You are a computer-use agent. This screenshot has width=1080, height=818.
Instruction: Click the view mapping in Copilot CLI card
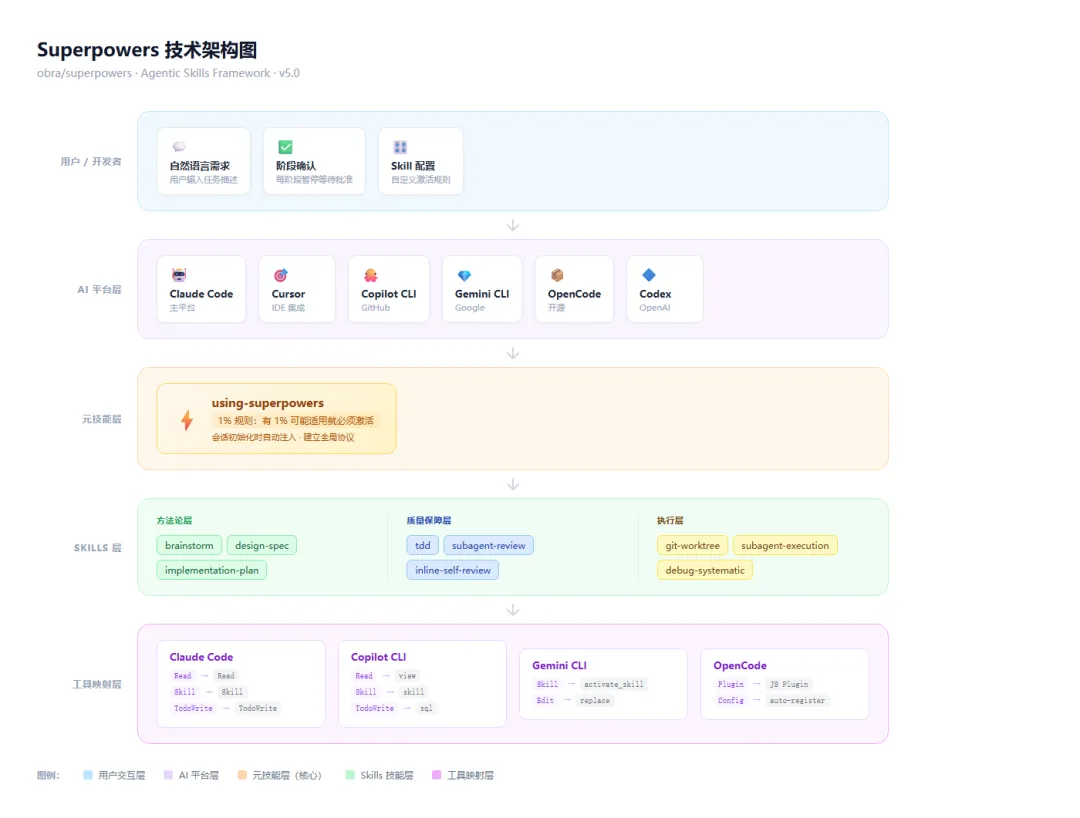pos(408,676)
